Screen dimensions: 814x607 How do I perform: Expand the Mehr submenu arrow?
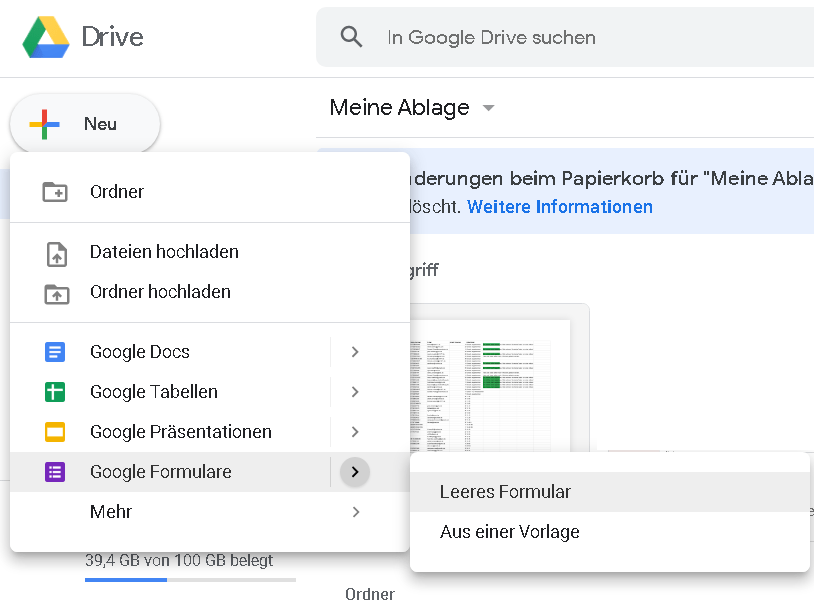[x=356, y=511]
